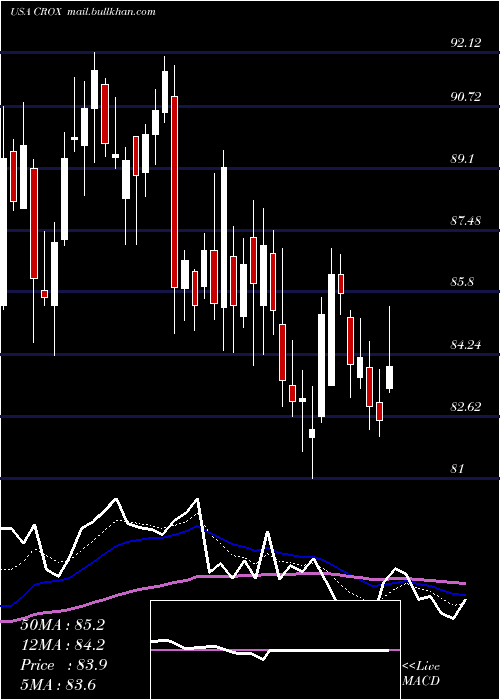
Task: Click the 90.72 price axis label
Action: point(466,96)
